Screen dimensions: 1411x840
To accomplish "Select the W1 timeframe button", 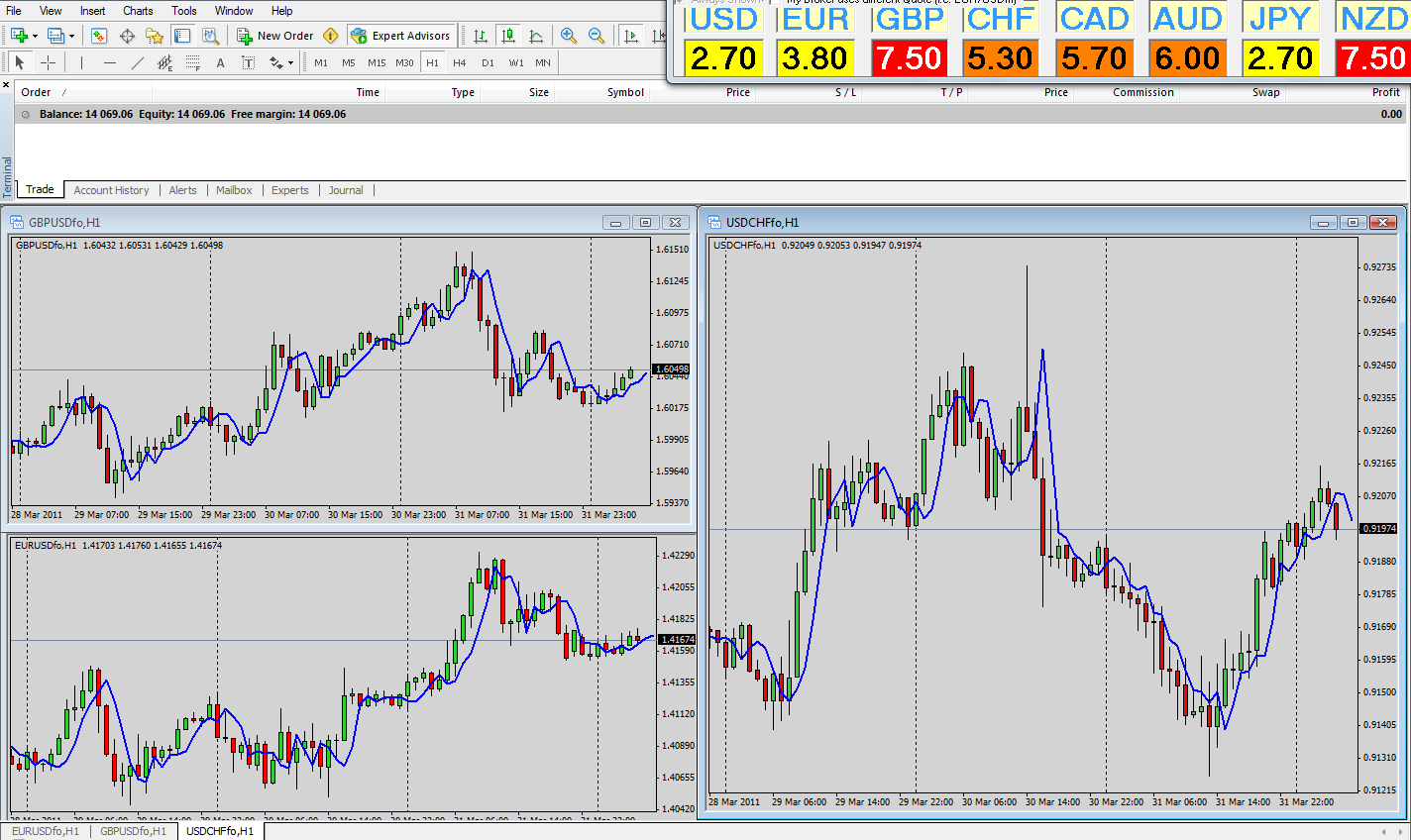I will pos(516,62).
